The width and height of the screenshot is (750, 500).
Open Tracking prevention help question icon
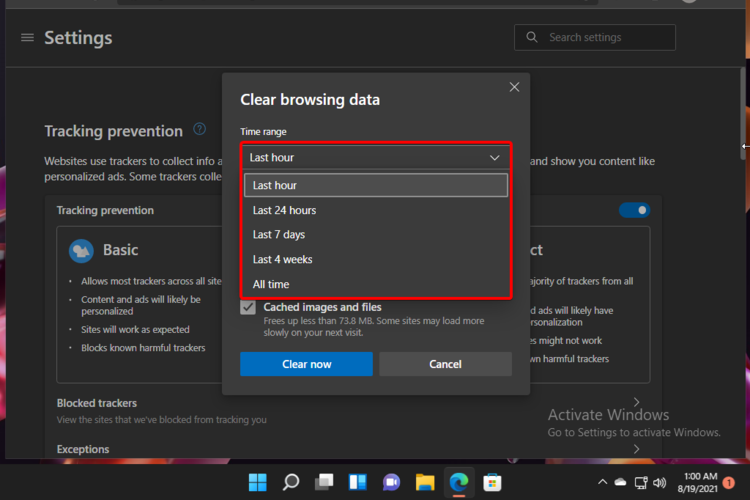point(199,129)
